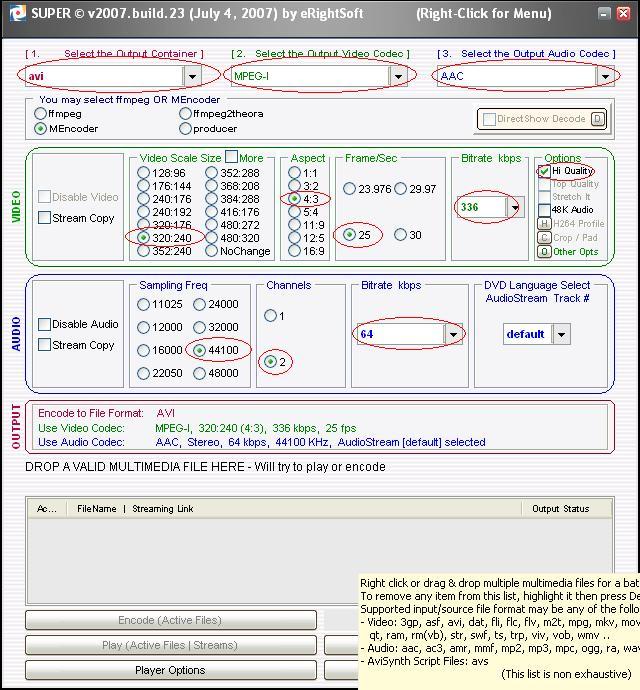This screenshot has height=690, width=640.
Task: Enable video Stream Copy checkbox
Action: point(44,218)
